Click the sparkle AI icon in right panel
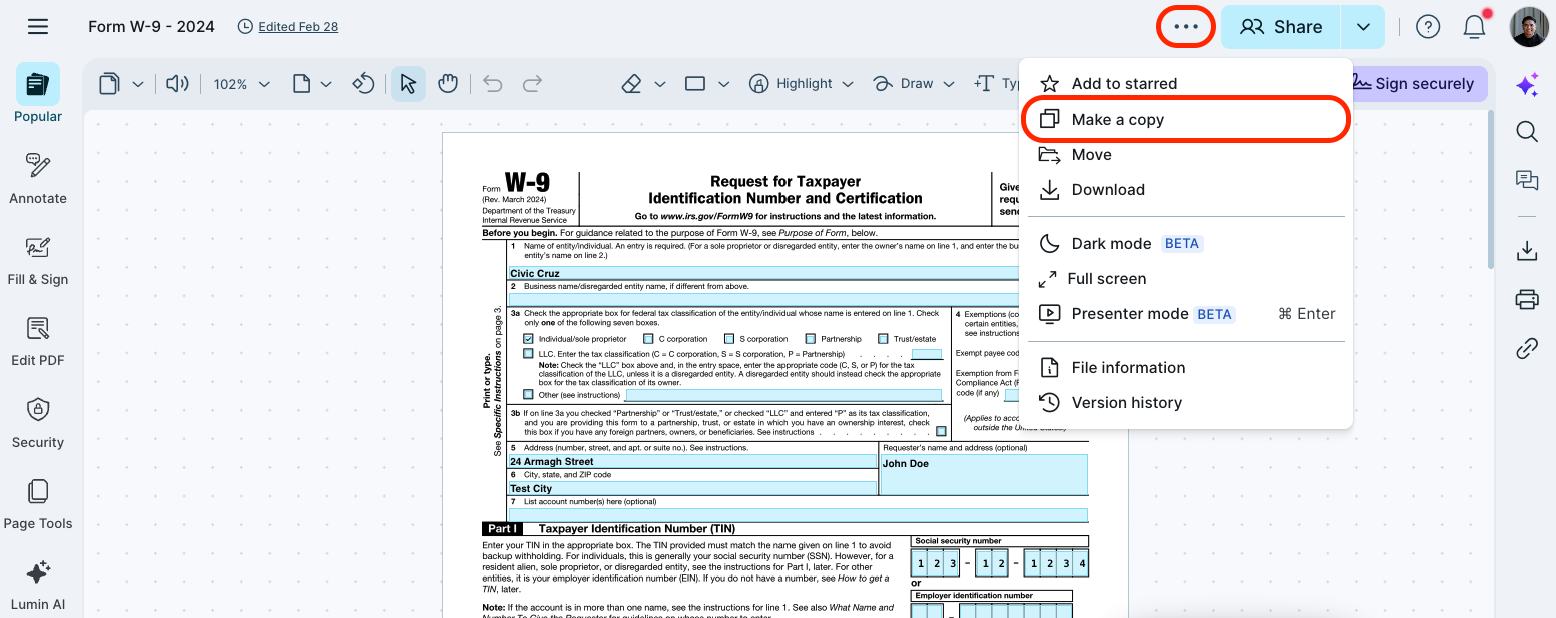Viewport: 1556px width, 618px height. 1527,85
